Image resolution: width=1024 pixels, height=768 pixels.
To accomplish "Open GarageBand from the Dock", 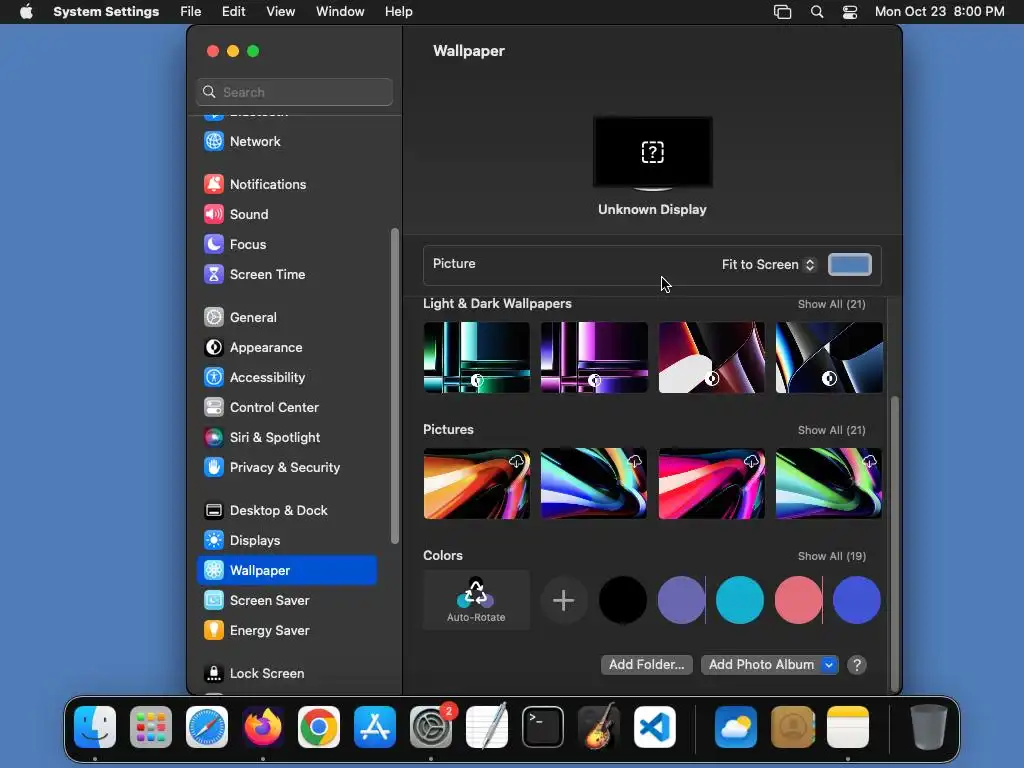I will [x=599, y=727].
